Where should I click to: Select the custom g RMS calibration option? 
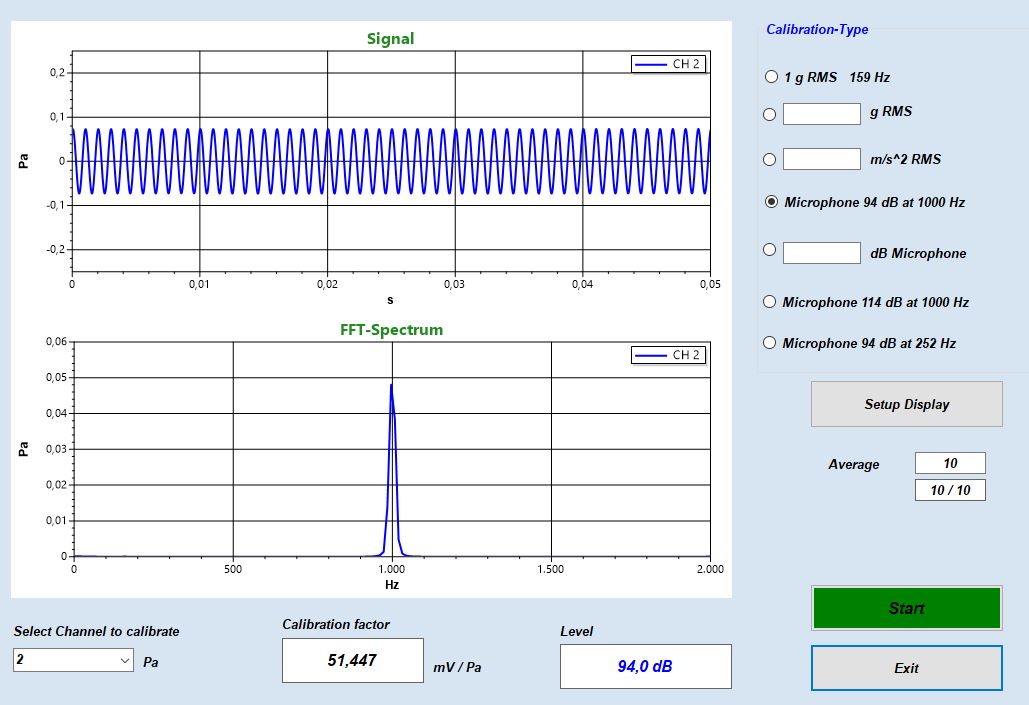pyautogui.click(x=769, y=114)
